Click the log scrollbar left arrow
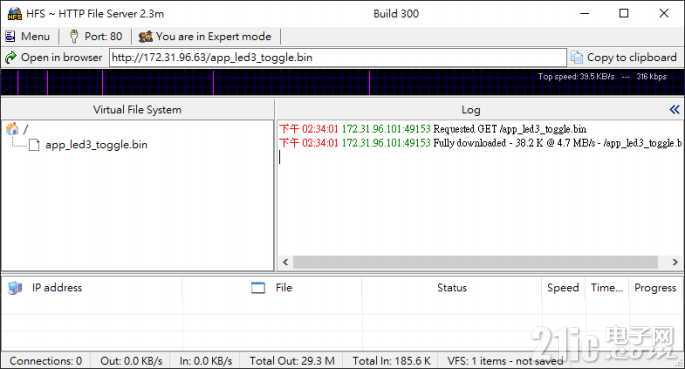 point(285,262)
